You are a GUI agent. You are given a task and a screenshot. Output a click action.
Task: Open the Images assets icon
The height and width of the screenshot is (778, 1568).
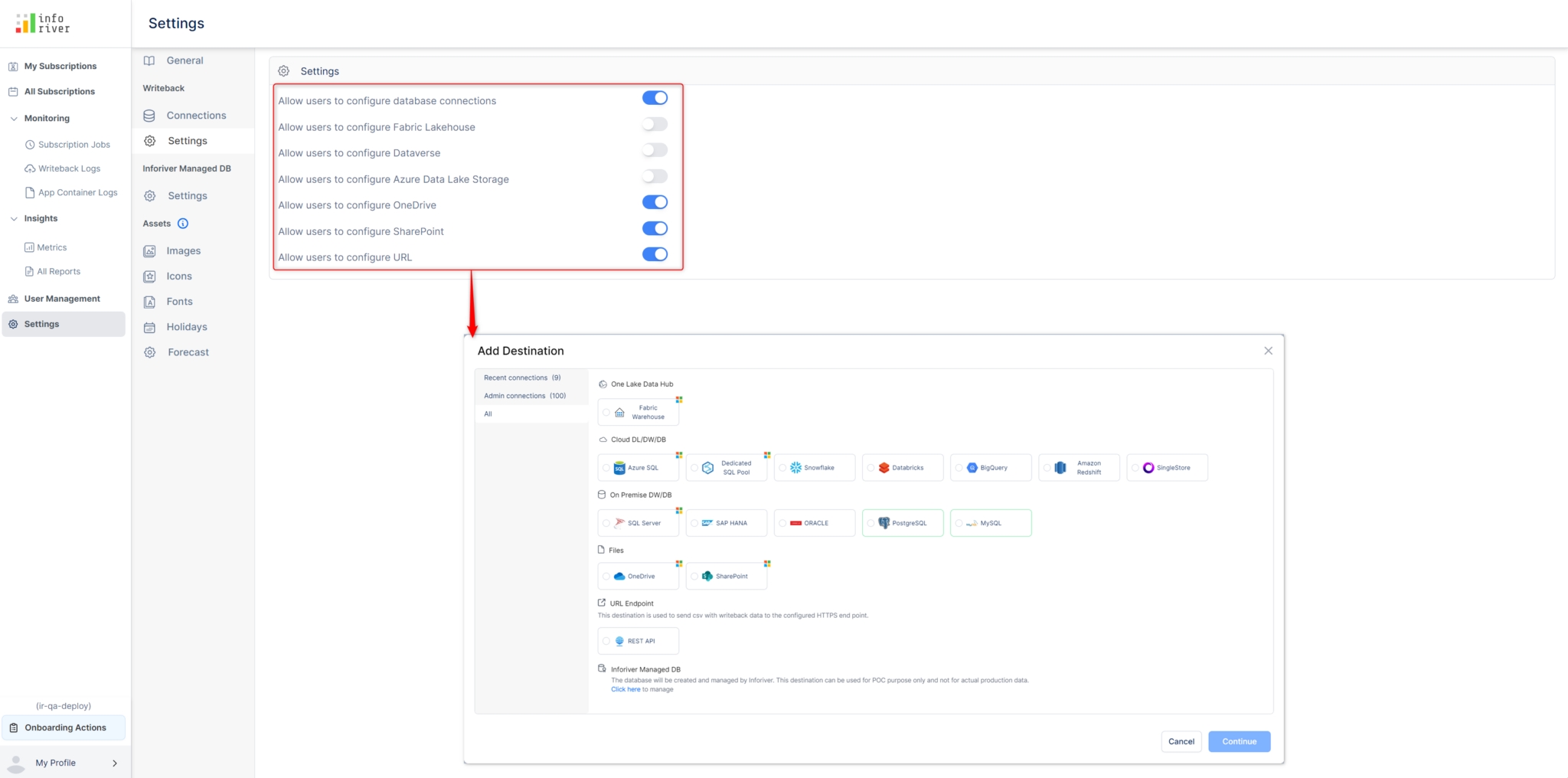tap(150, 251)
